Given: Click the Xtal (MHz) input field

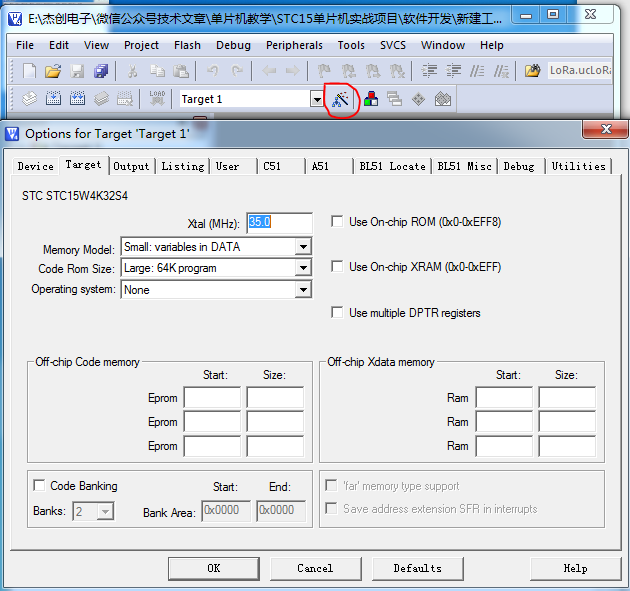Looking at the screenshot, I should 279,223.
